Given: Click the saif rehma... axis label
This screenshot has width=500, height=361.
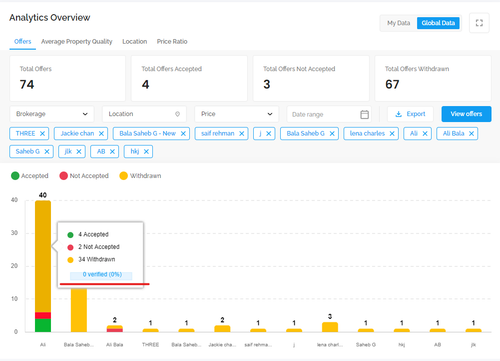Looking at the screenshot, I should pos(258,345).
